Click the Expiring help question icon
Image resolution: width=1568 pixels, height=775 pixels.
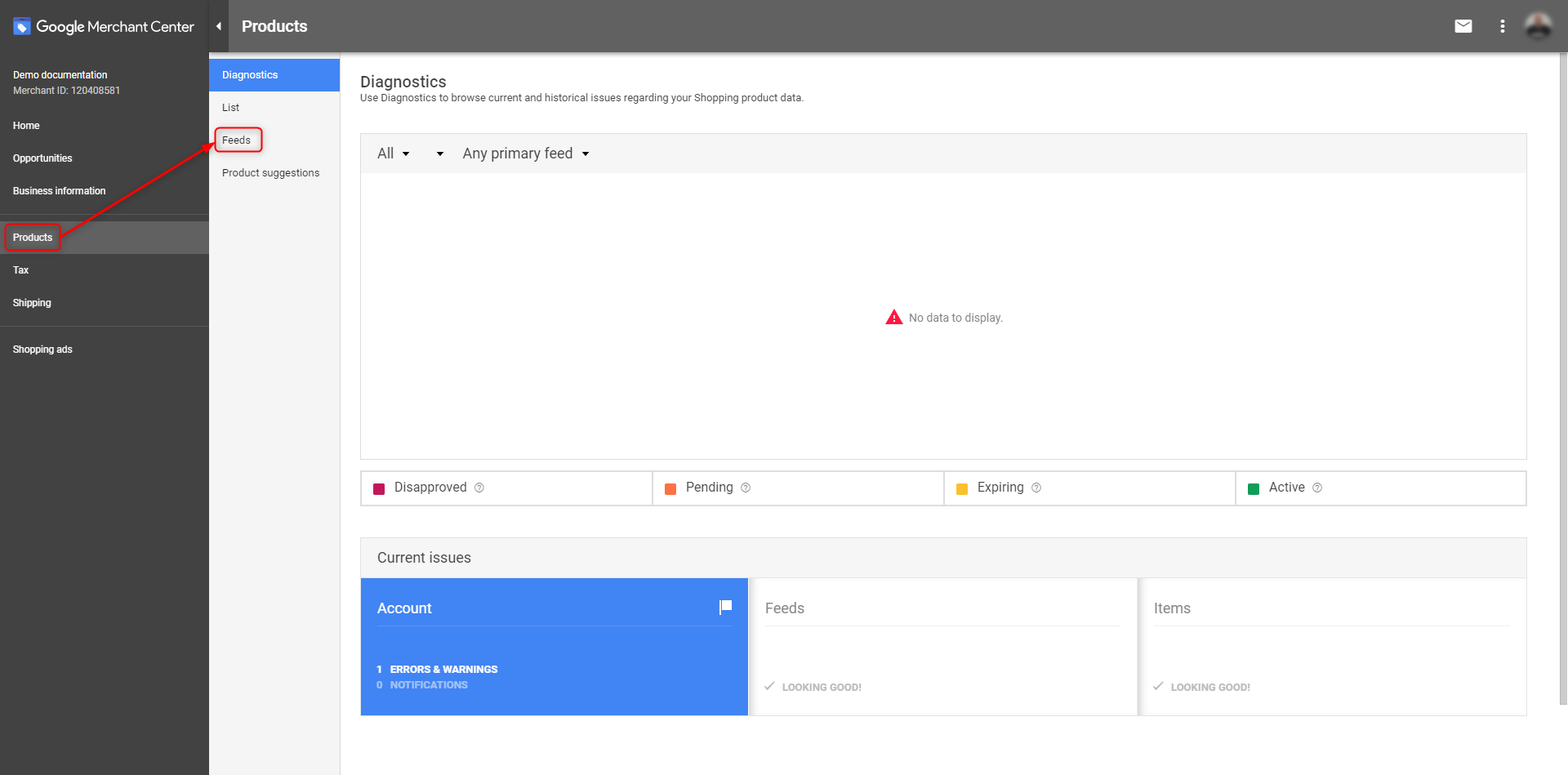coord(1036,488)
